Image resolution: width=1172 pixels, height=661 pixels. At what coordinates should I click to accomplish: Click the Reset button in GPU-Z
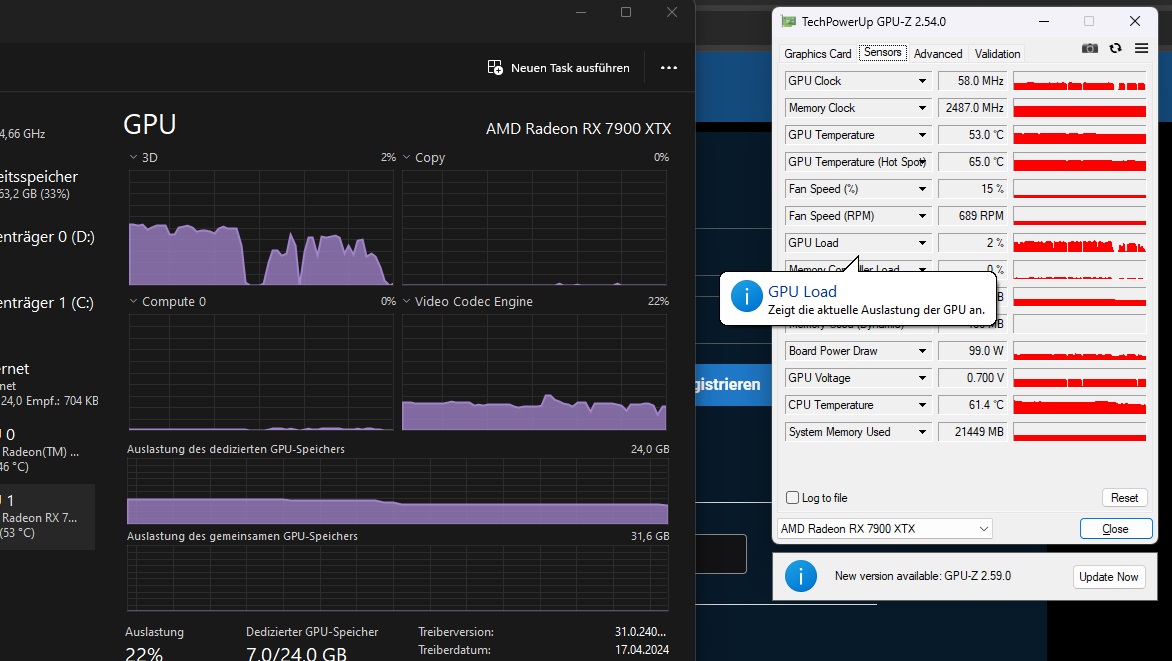1124,498
